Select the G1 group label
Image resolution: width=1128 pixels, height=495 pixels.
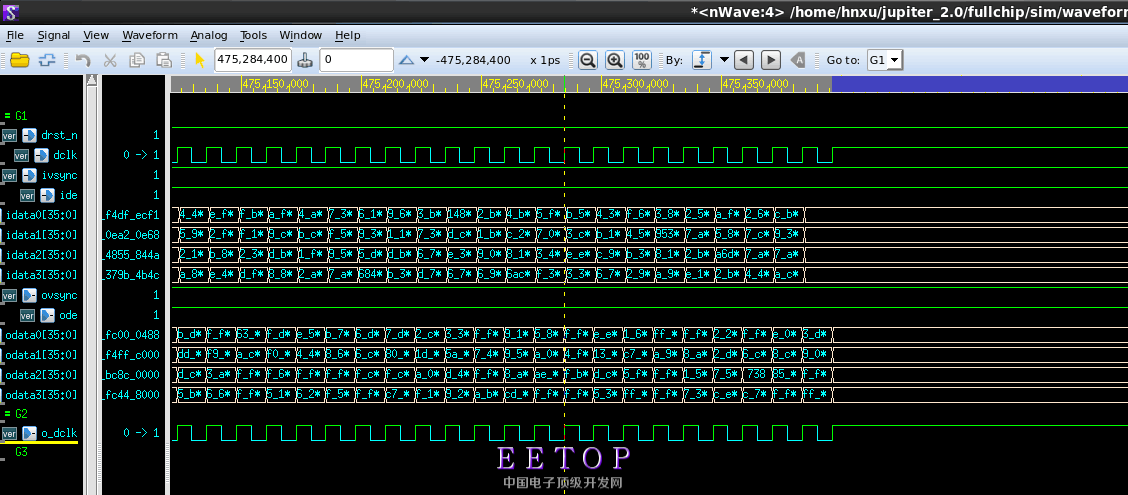tap(21, 116)
